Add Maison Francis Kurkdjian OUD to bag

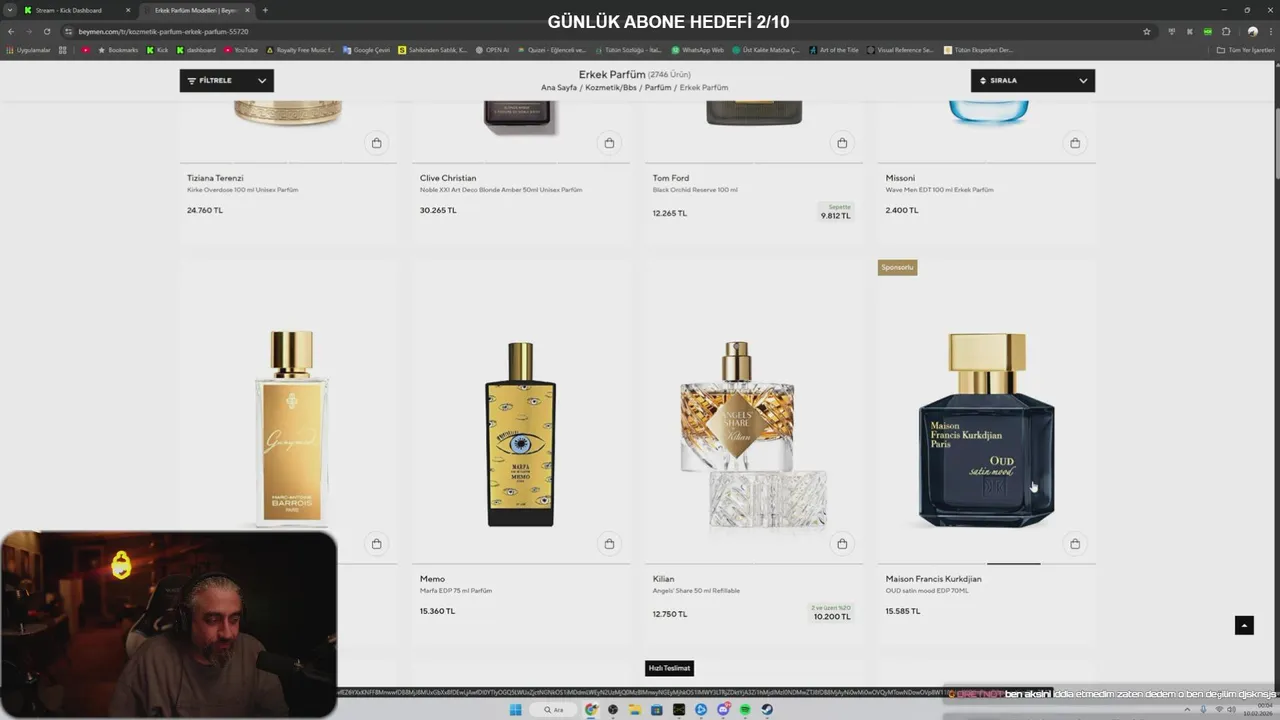point(1075,544)
